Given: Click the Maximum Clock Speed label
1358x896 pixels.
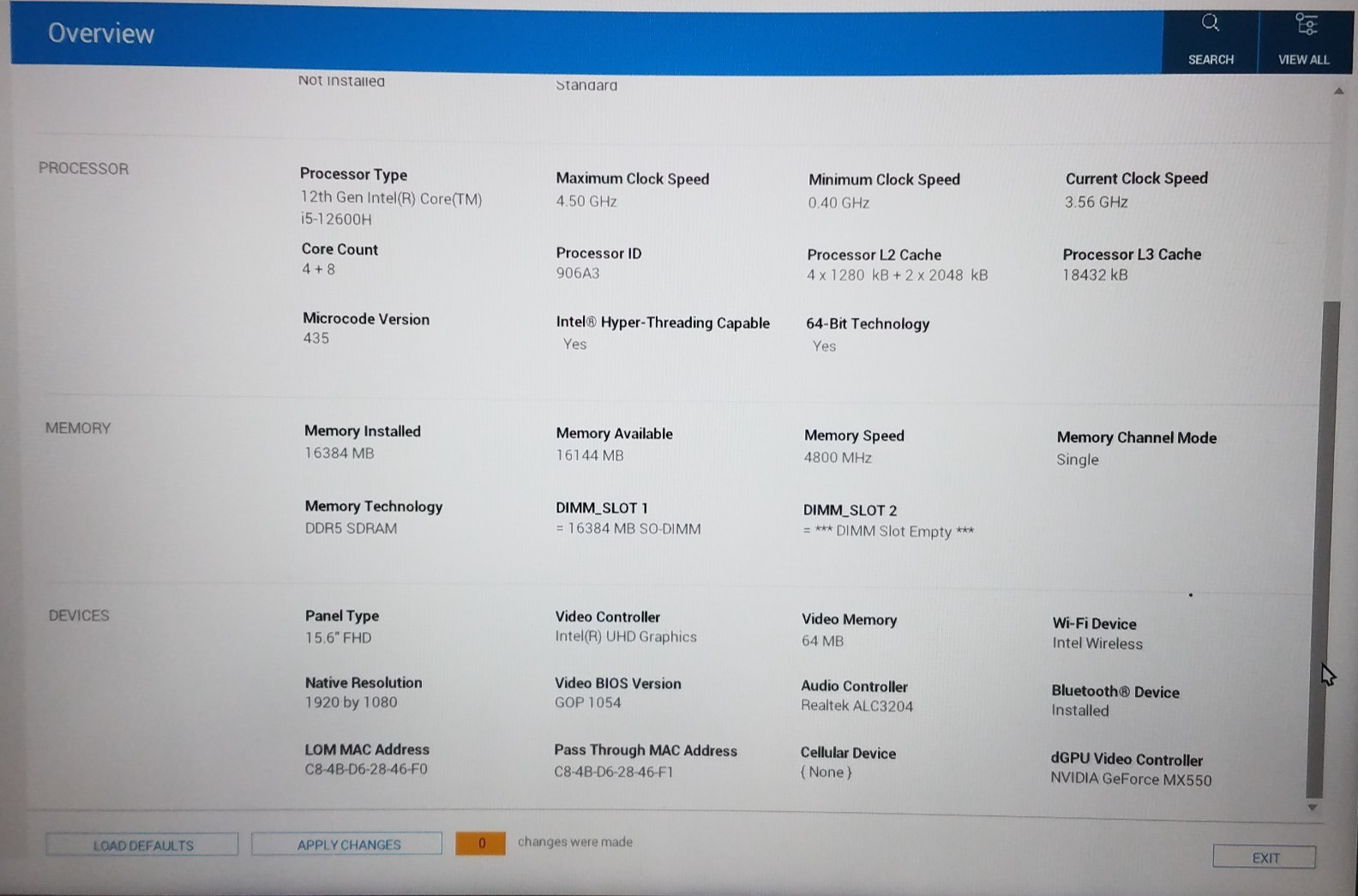Looking at the screenshot, I should [633, 178].
